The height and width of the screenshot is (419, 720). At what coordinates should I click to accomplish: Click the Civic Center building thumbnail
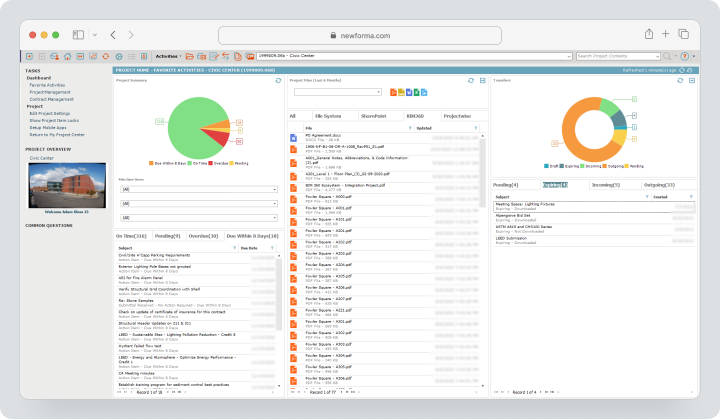(67, 185)
